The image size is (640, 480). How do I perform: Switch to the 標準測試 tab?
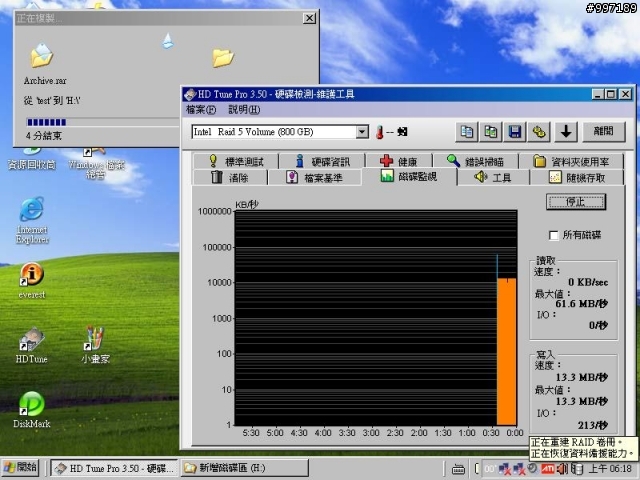pos(236,162)
